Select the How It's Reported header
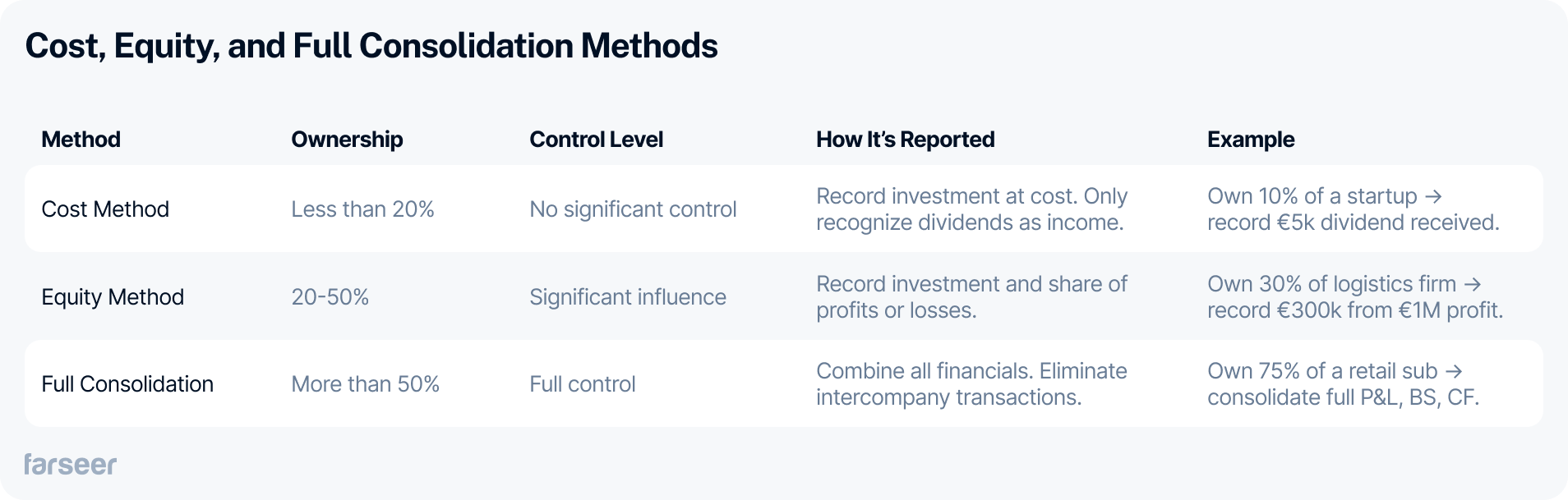 (906, 140)
